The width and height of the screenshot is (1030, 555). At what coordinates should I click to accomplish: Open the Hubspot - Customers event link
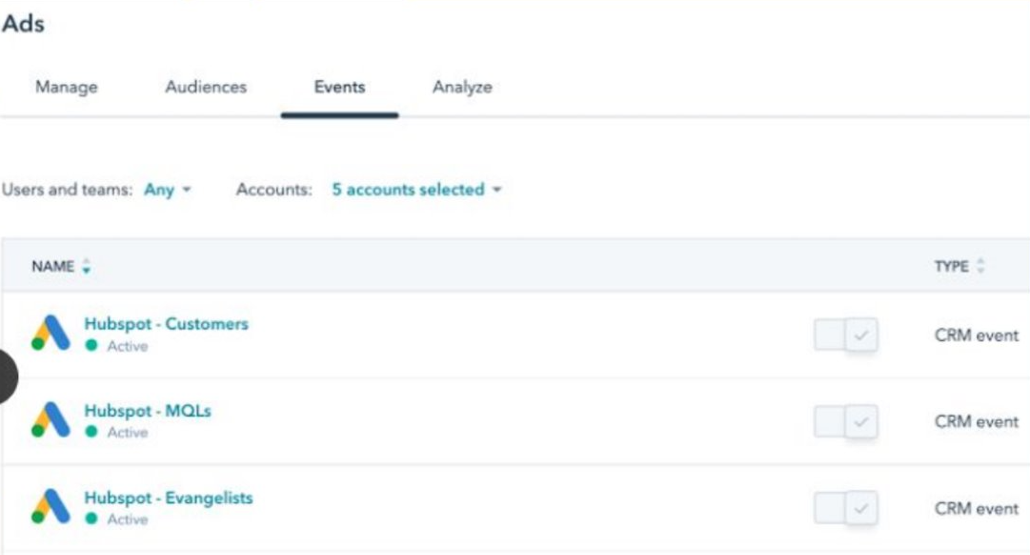point(166,324)
